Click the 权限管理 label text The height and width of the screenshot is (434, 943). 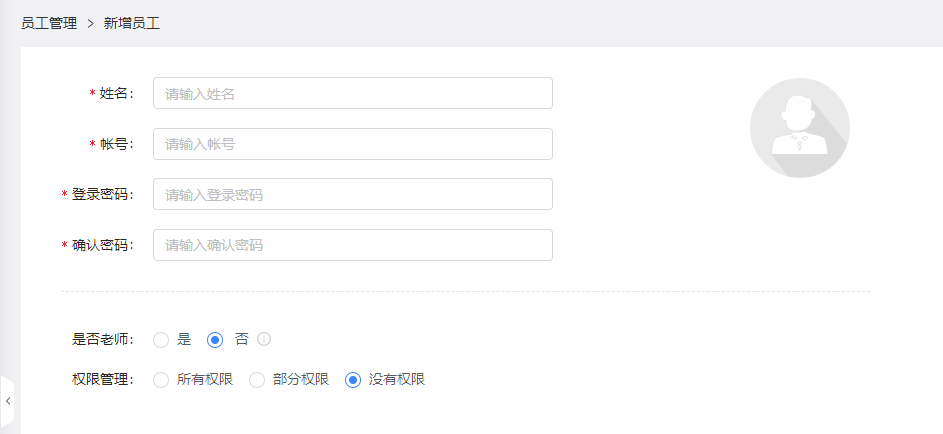(102, 380)
